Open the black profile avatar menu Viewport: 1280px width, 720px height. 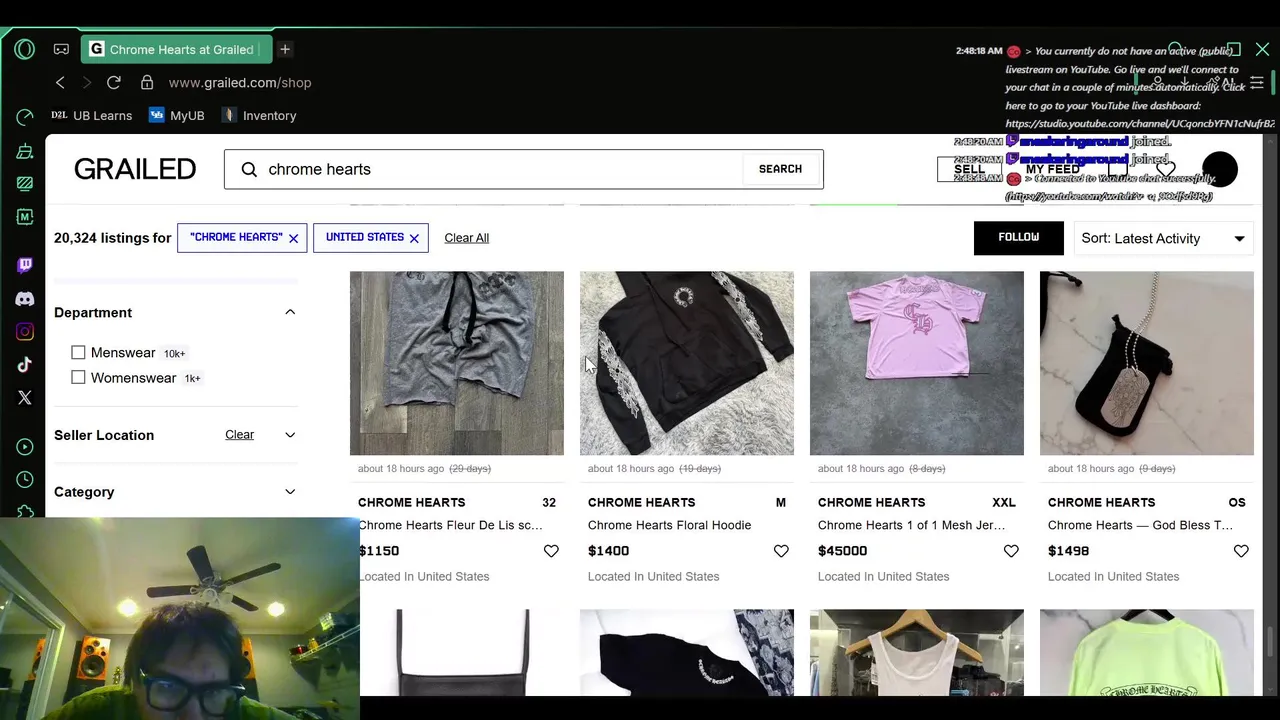tap(1220, 169)
